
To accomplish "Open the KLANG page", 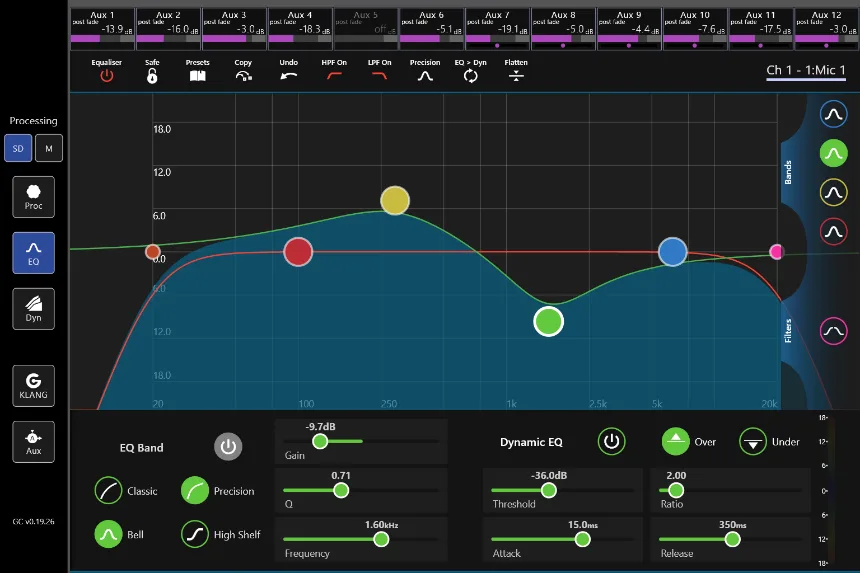I will [x=33, y=386].
